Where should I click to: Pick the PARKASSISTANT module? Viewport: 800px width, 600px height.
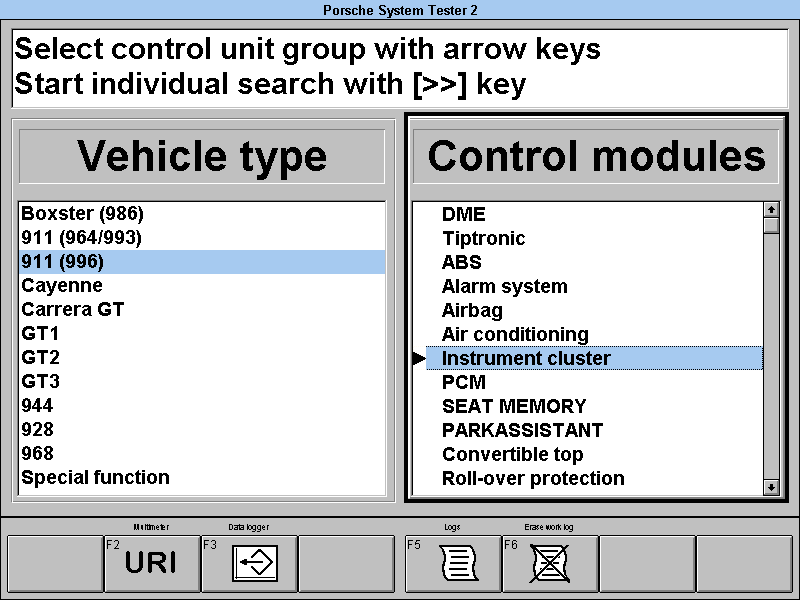594,430
